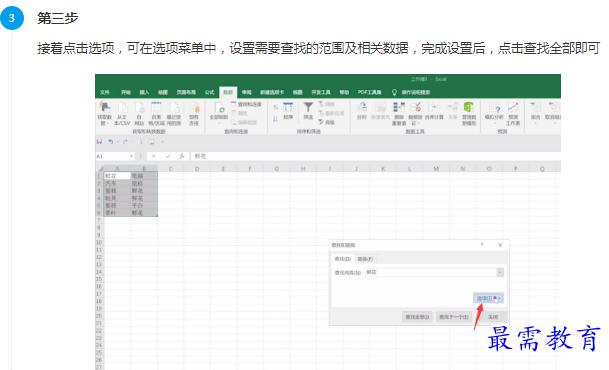Click the Redo arrow icon

pyautogui.click(x=125, y=142)
